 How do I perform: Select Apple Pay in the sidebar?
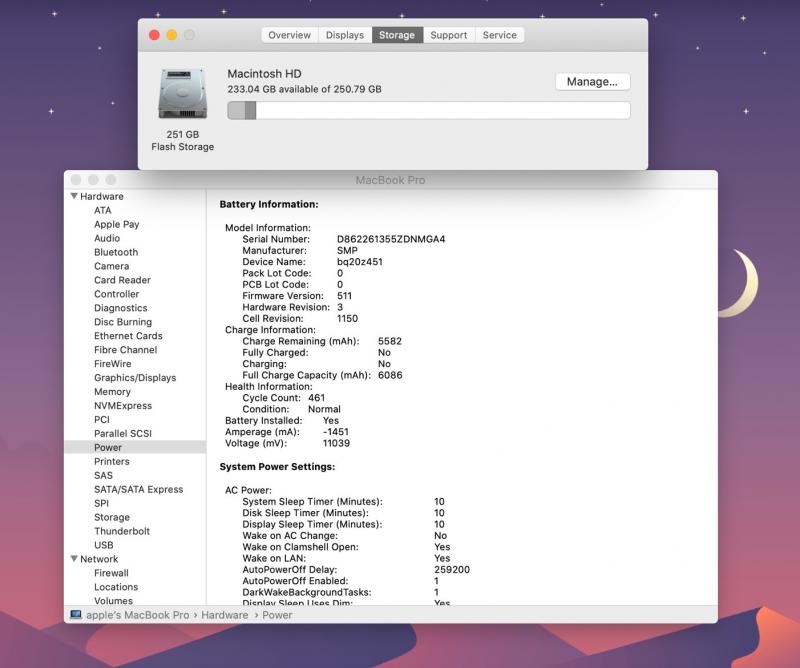coord(117,224)
